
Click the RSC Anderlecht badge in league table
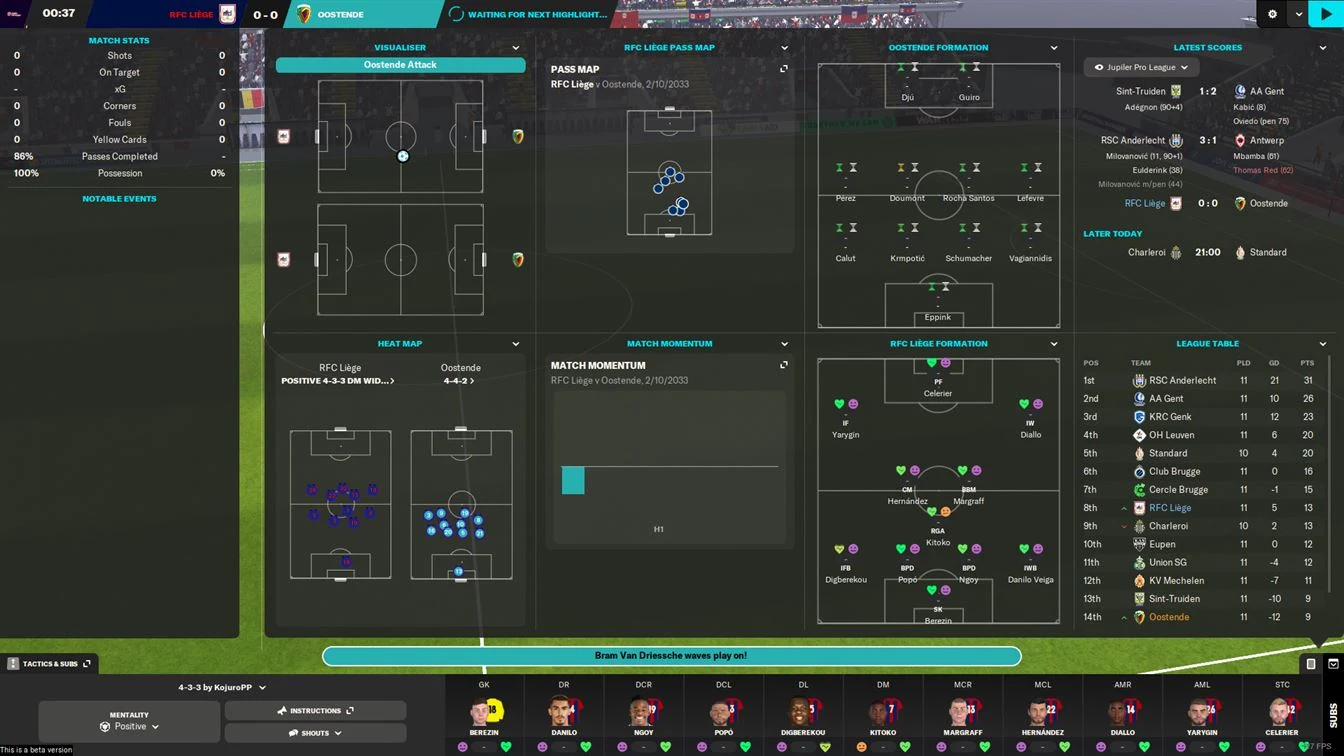(1139, 380)
